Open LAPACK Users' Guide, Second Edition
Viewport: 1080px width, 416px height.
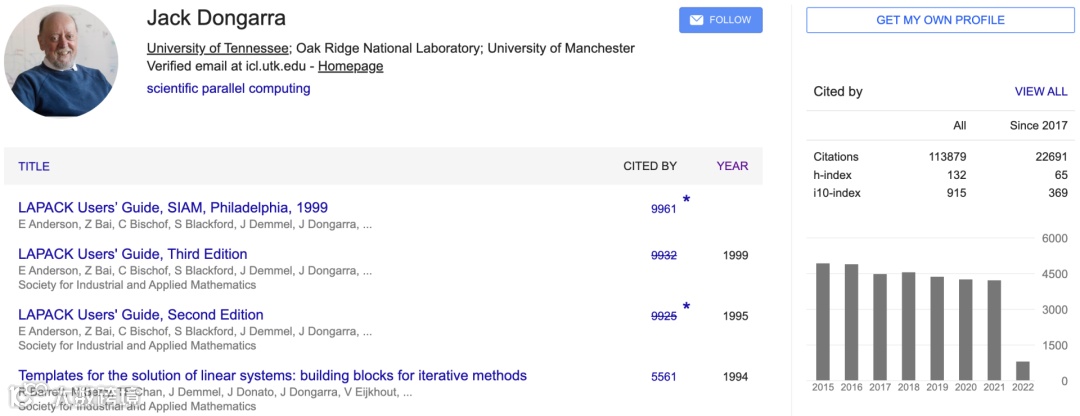coord(141,315)
